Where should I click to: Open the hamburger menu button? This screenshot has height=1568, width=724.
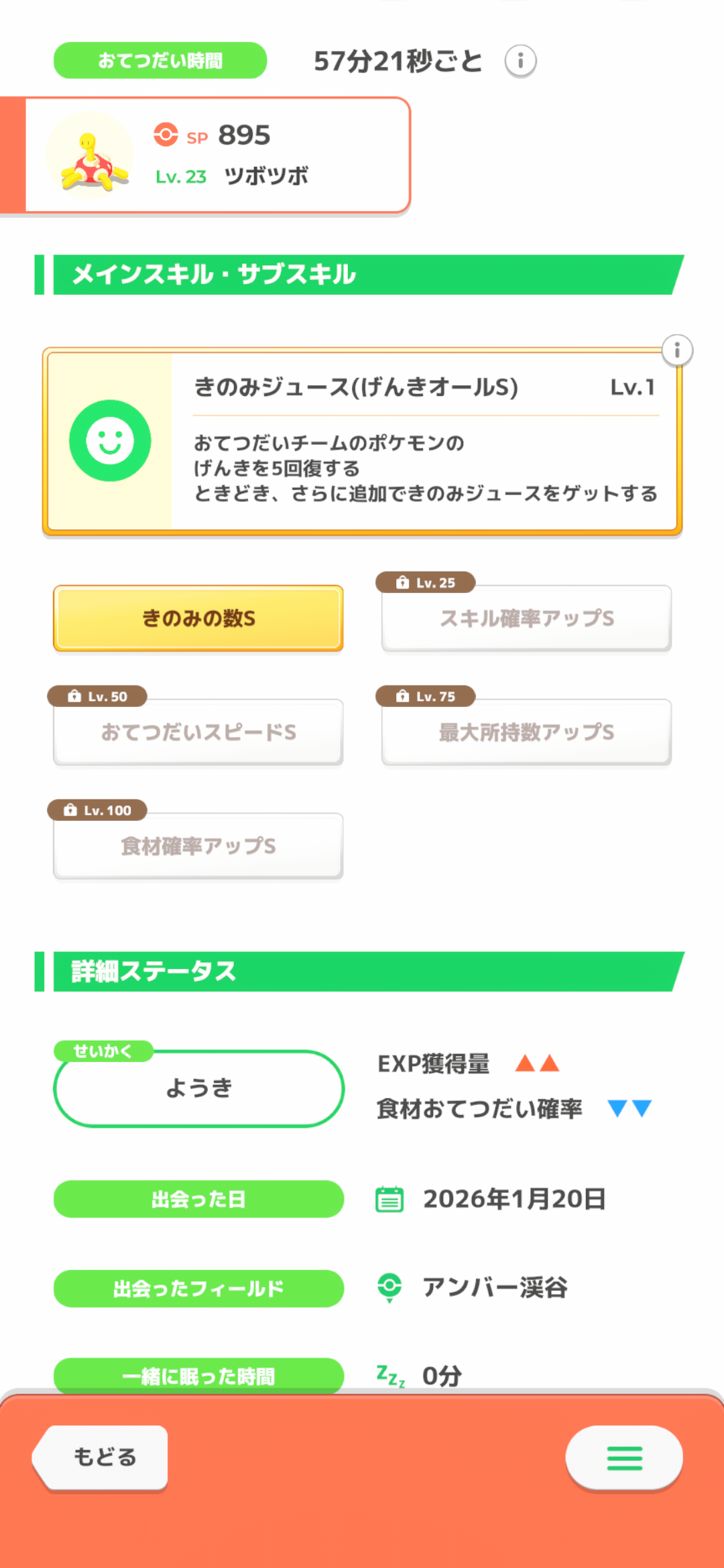coord(624,1458)
